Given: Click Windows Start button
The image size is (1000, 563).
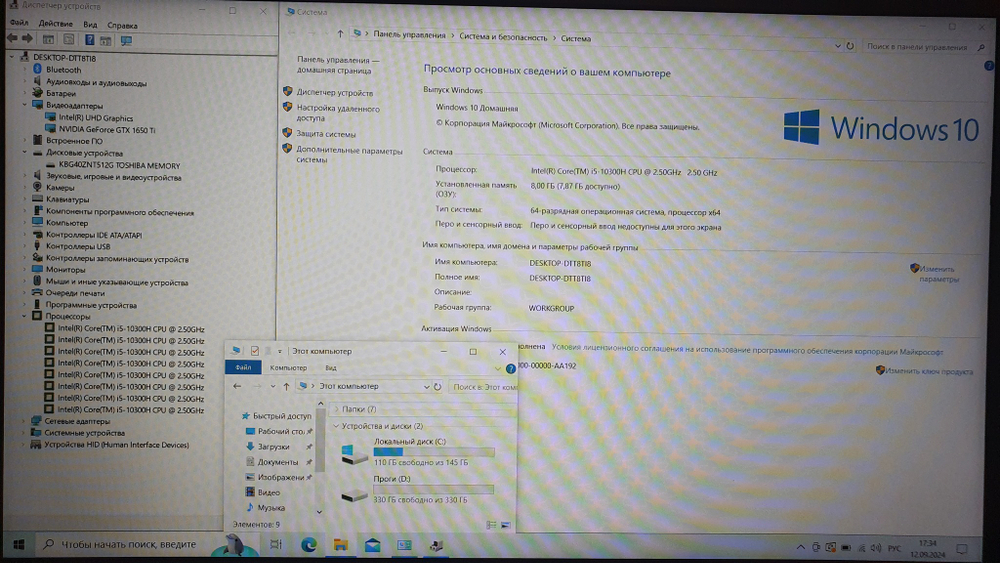Looking at the screenshot, I should tap(18, 545).
